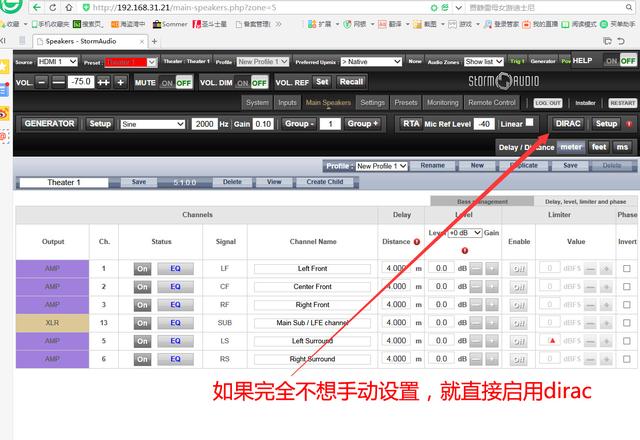The height and width of the screenshot is (440, 640).
Task: Switch to the Monitoring tab
Action: [x=442, y=103]
